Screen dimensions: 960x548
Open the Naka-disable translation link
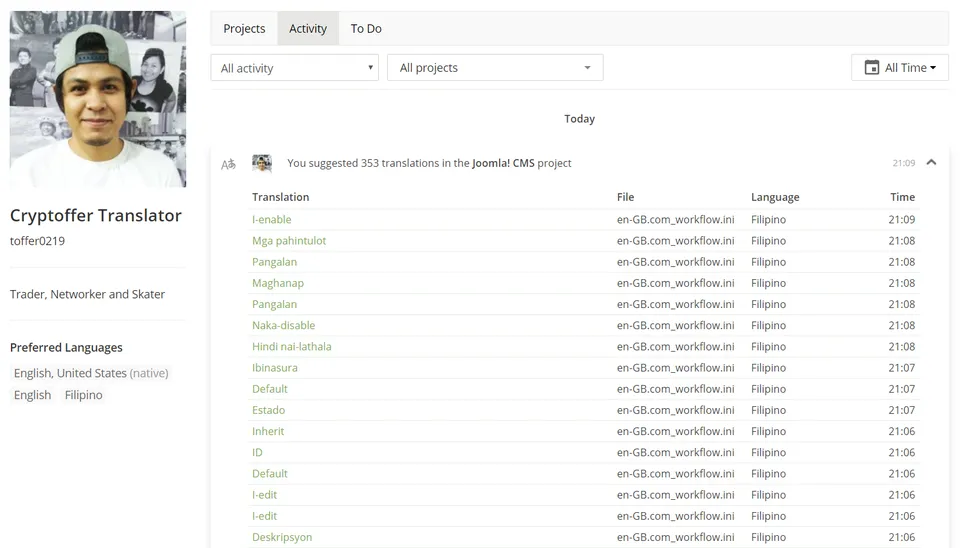coord(283,325)
